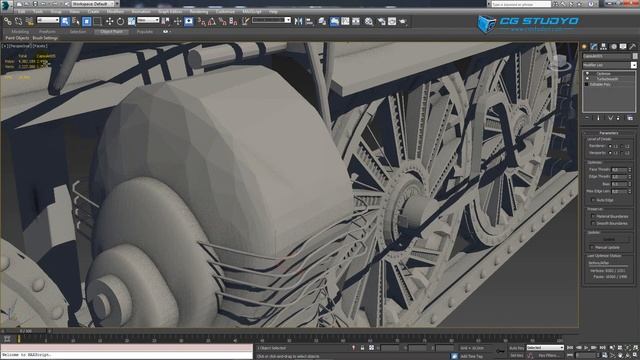
Task: Open the Edit menu
Action: click(x=21, y=12)
